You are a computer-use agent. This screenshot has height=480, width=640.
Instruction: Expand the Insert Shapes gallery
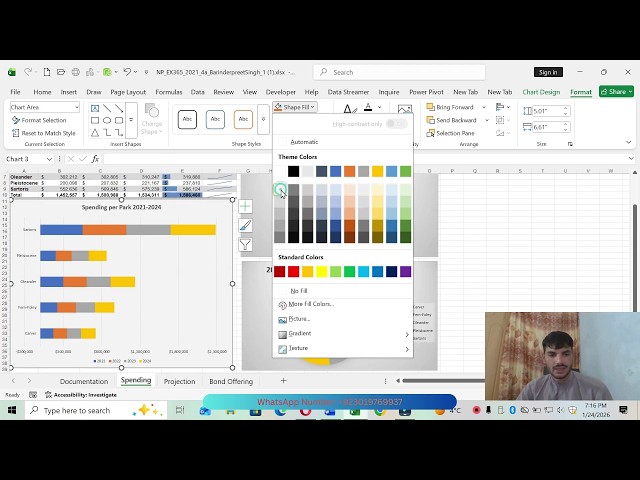click(x=131, y=120)
